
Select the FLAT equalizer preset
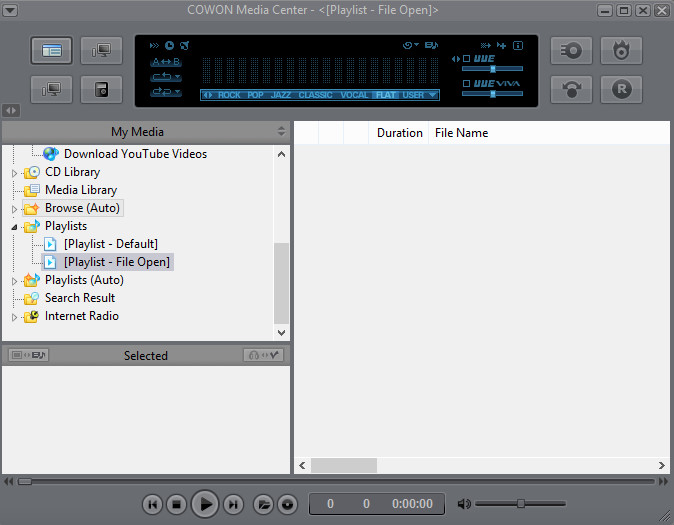click(386, 95)
